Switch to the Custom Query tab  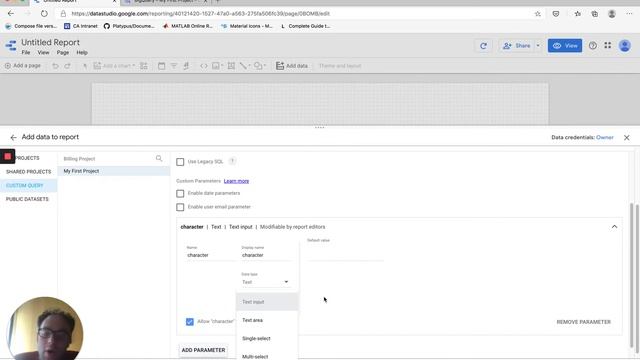tap(29, 186)
